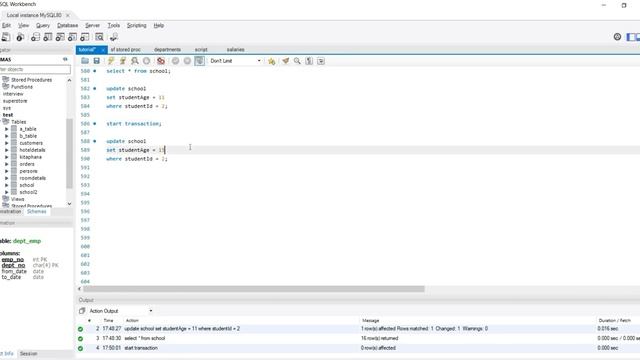Execute statement under cursor lightning icon
This screenshot has width=640, height=360.
coord(122,61)
